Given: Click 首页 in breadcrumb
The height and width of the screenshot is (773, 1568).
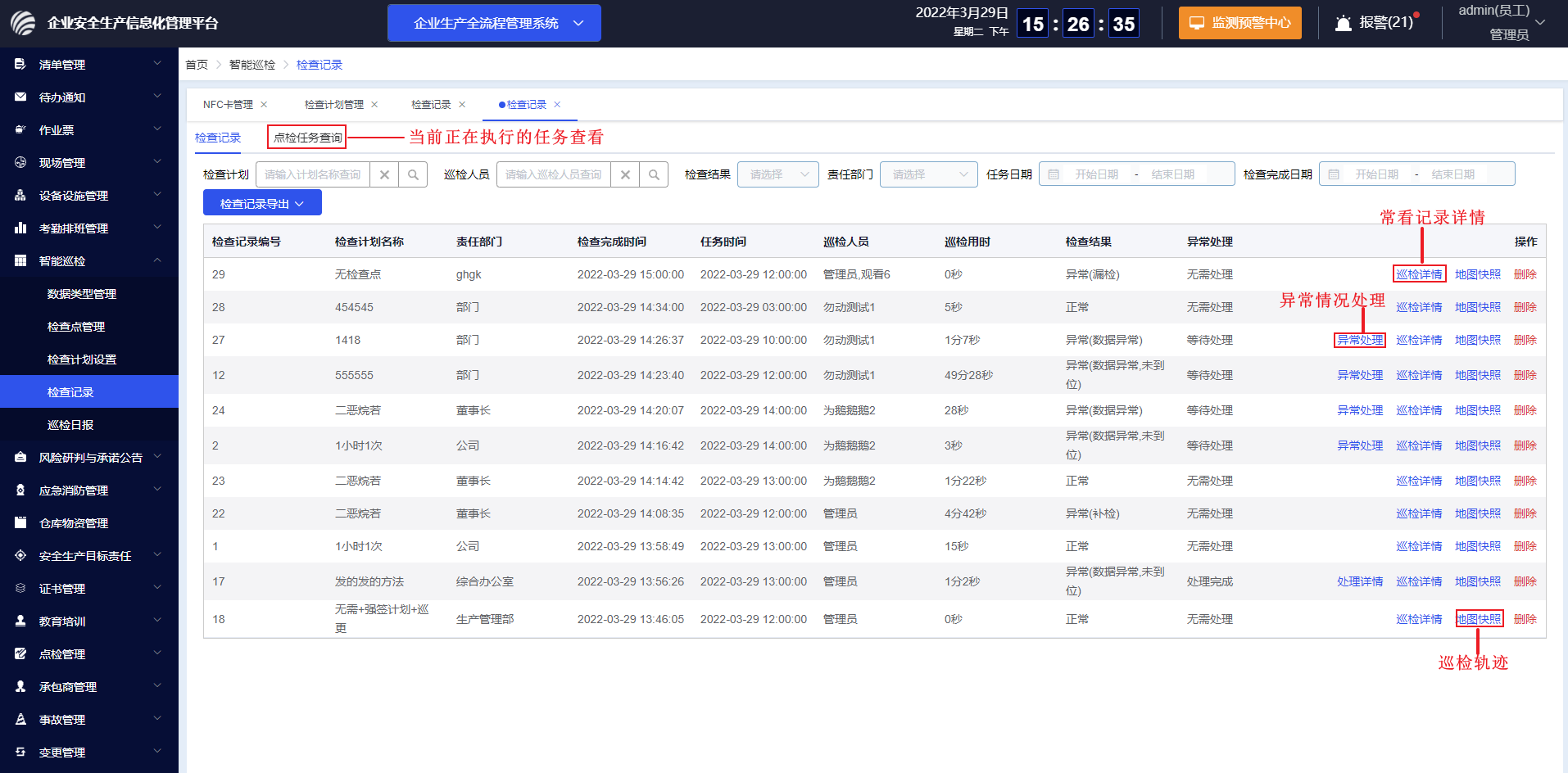Looking at the screenshot, I should [197, 65].
